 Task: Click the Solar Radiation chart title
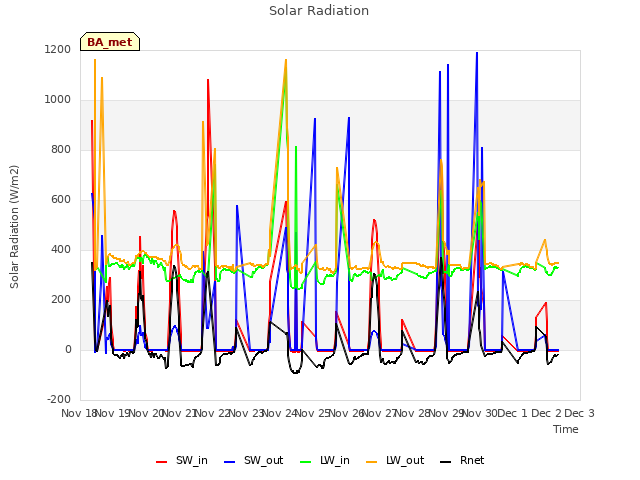point(319,11)
